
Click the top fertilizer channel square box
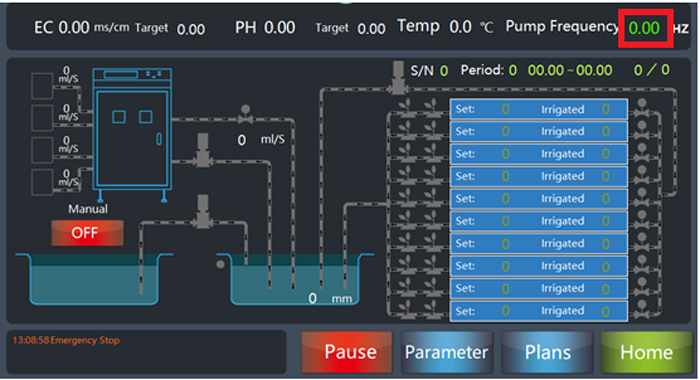tap(42, 86)
